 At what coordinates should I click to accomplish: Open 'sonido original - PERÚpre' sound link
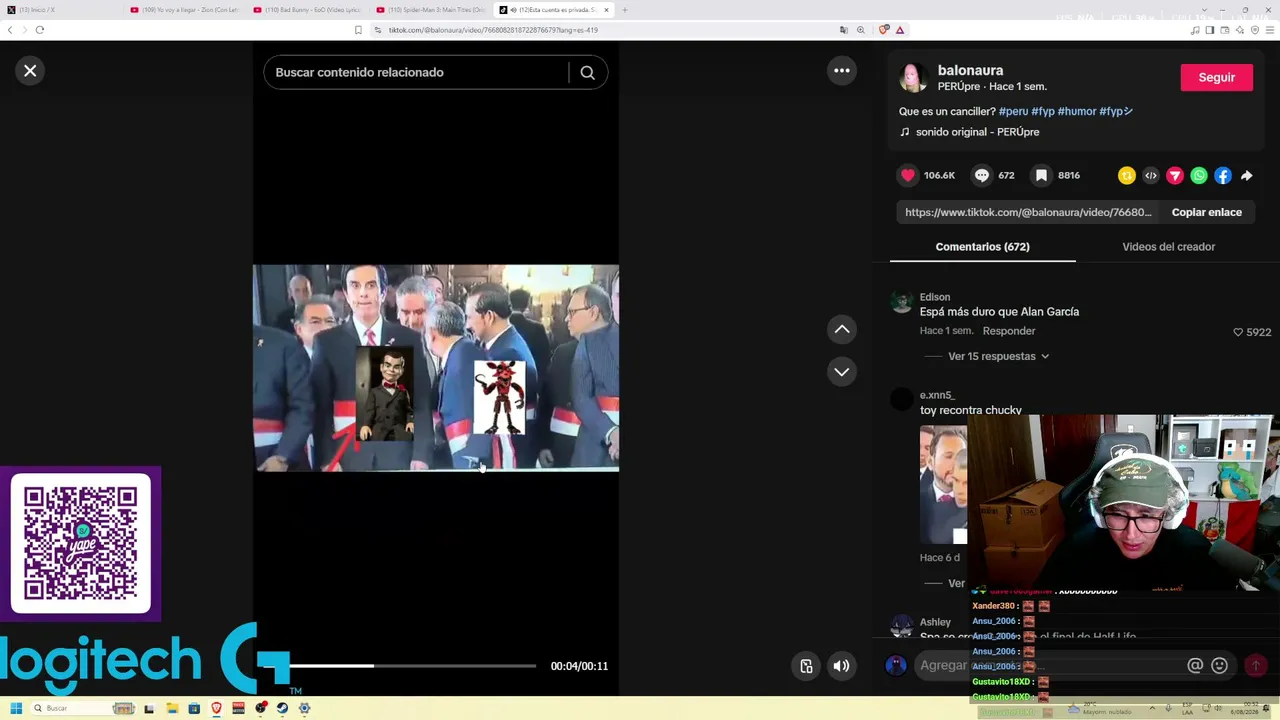977,132
